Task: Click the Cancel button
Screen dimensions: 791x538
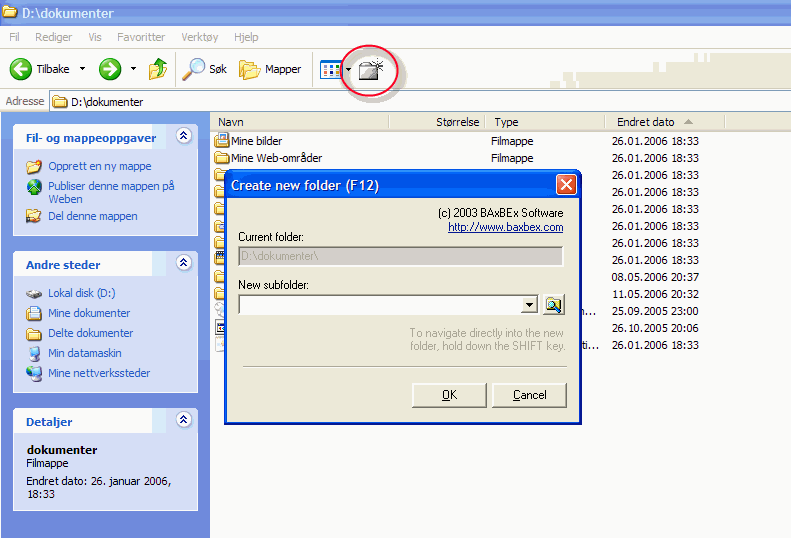Action: pos(529,395)
